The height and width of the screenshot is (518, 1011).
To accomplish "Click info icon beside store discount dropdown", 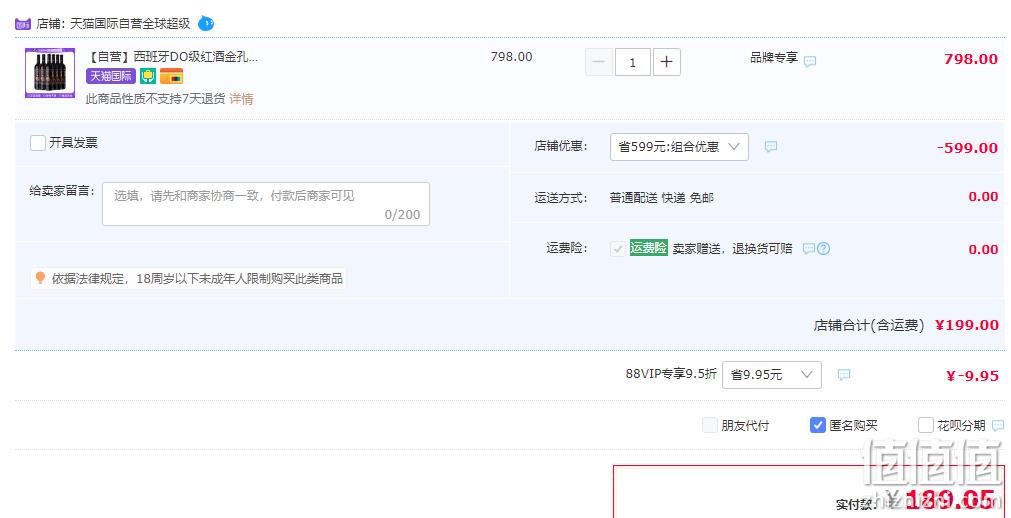I will pyautogui.click(x=771, y=146).
